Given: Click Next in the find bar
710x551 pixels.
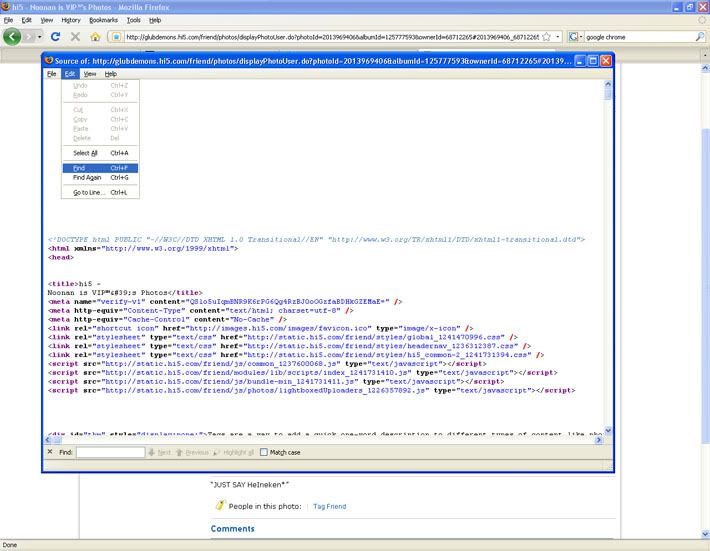Looking at the screenshot, I should tap(159, 452).
